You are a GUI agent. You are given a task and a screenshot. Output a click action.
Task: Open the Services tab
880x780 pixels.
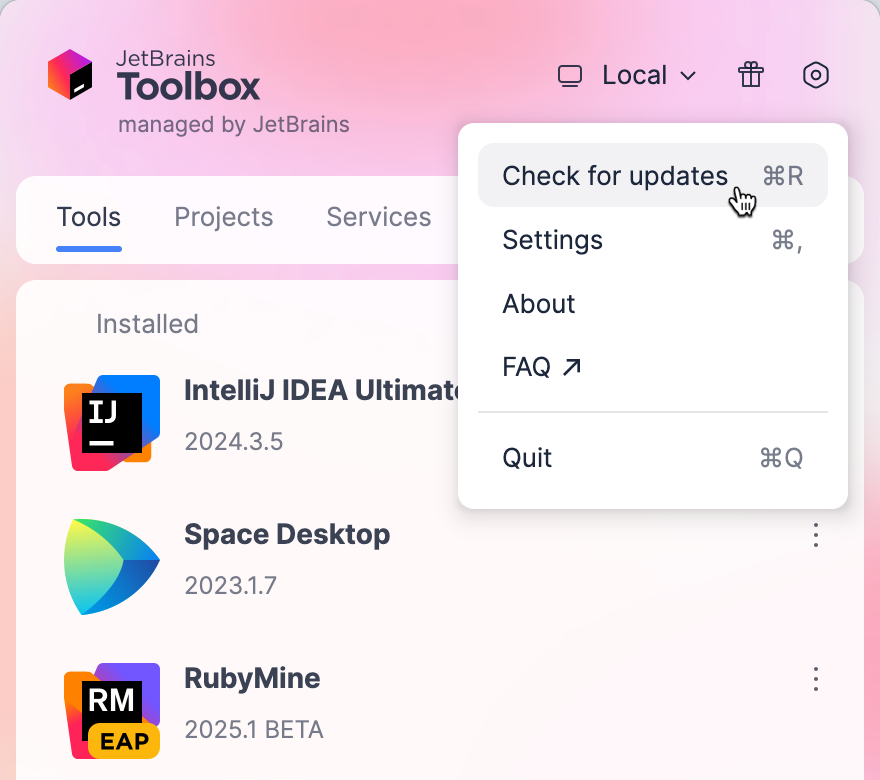pyautogui.click(x=378, y=217)
